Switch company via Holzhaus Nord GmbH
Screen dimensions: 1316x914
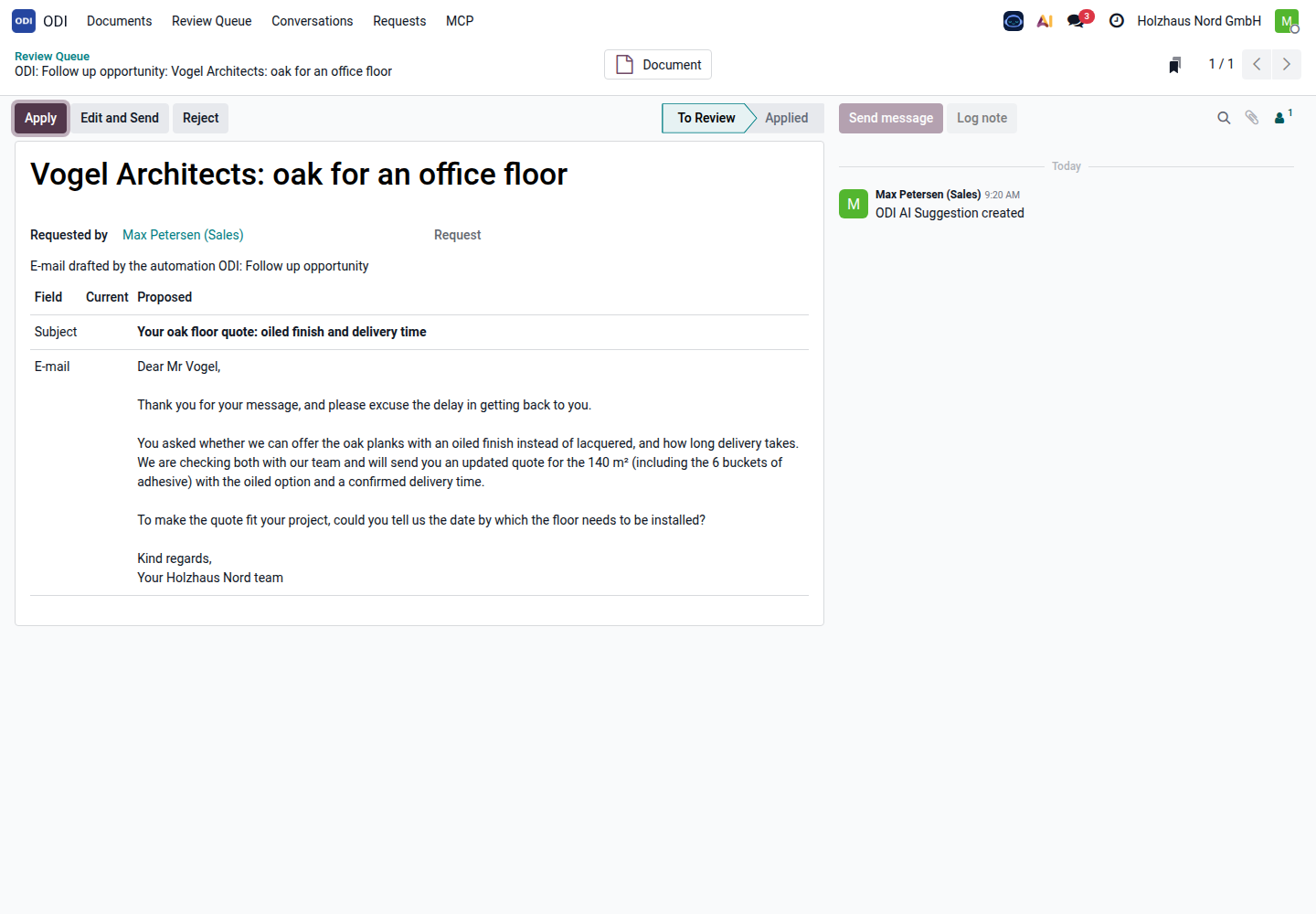(1199, 21)
